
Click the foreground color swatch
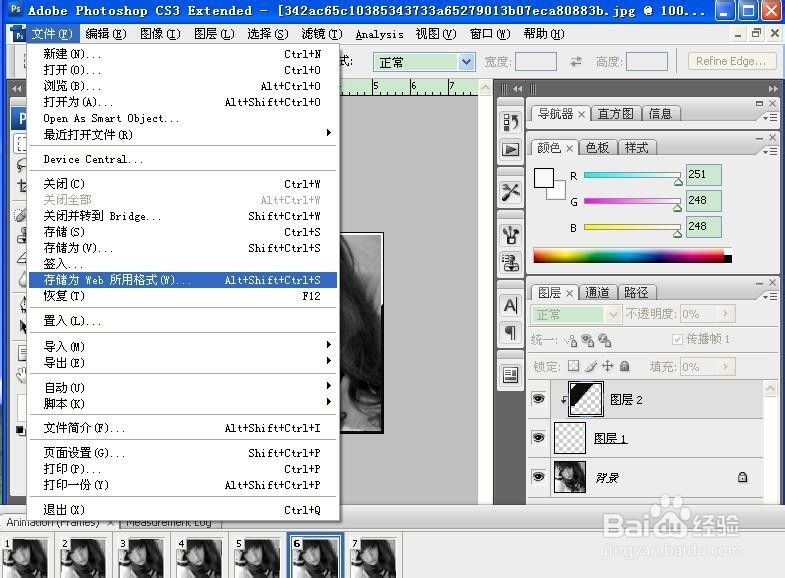pos(543,178)
